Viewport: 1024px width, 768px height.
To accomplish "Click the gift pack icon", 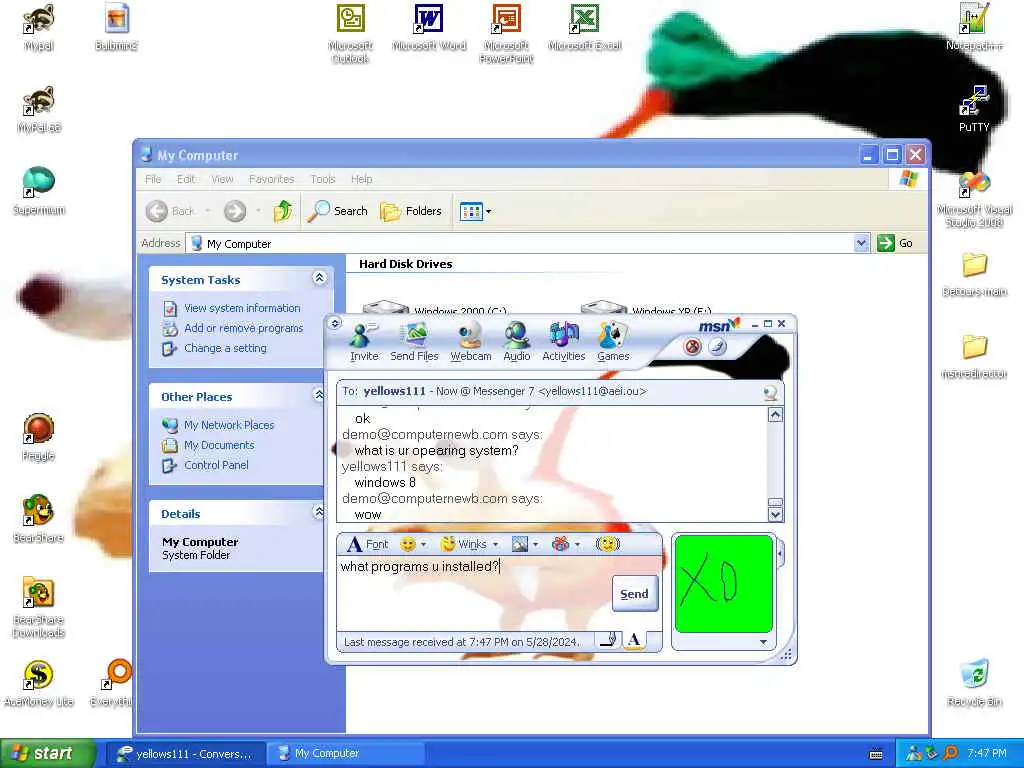I will (x=560, y=544).
